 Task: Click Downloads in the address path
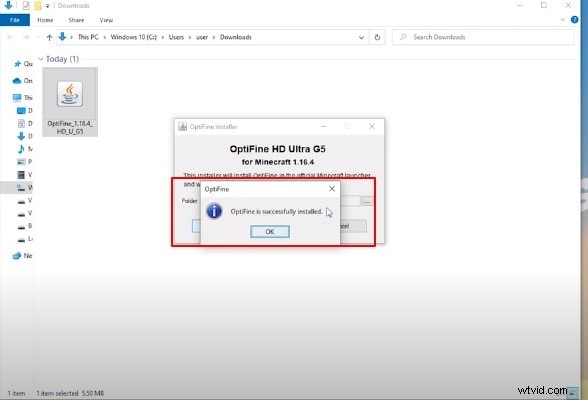[236, 37]
